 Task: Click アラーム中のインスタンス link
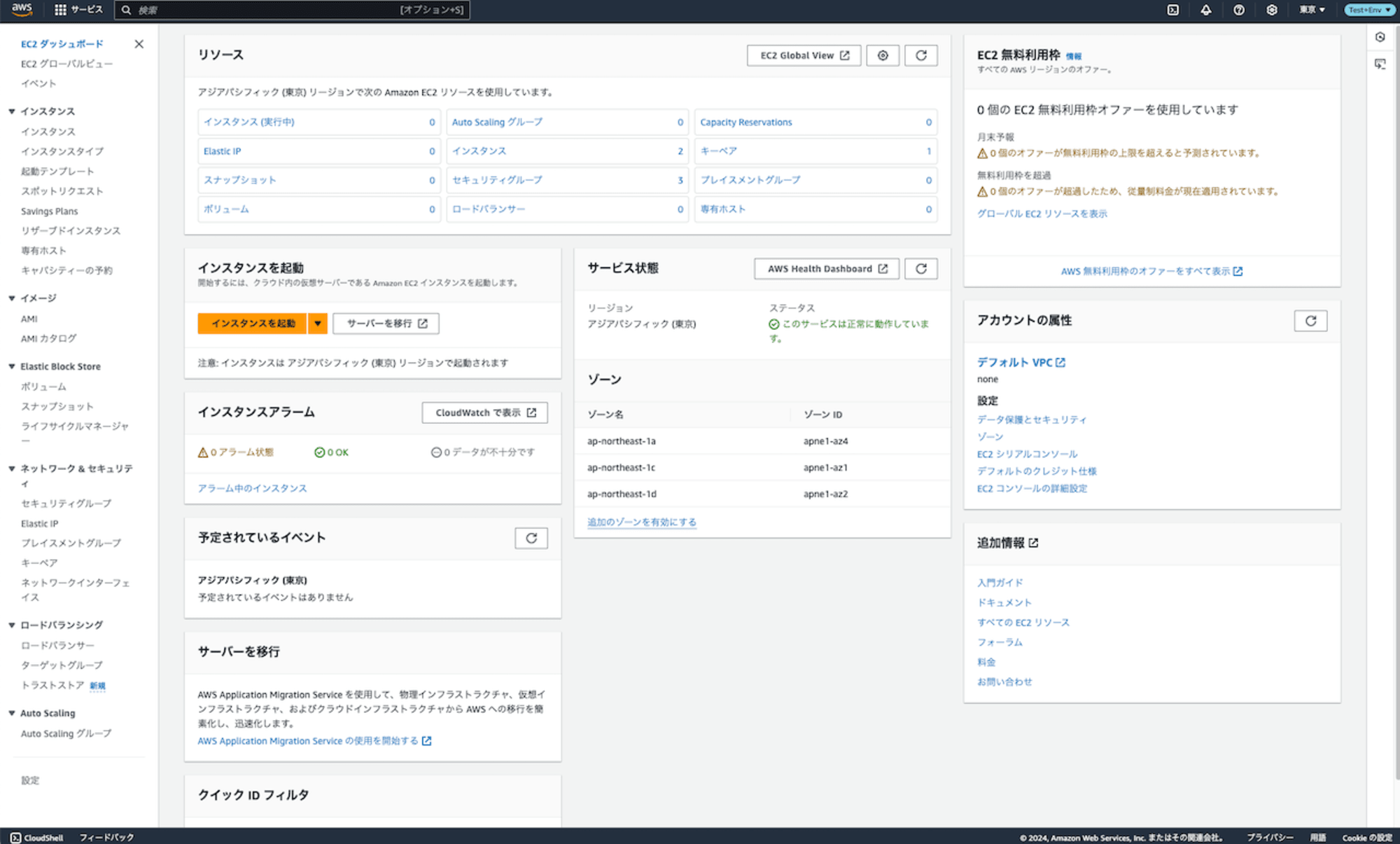pos(253,488)
